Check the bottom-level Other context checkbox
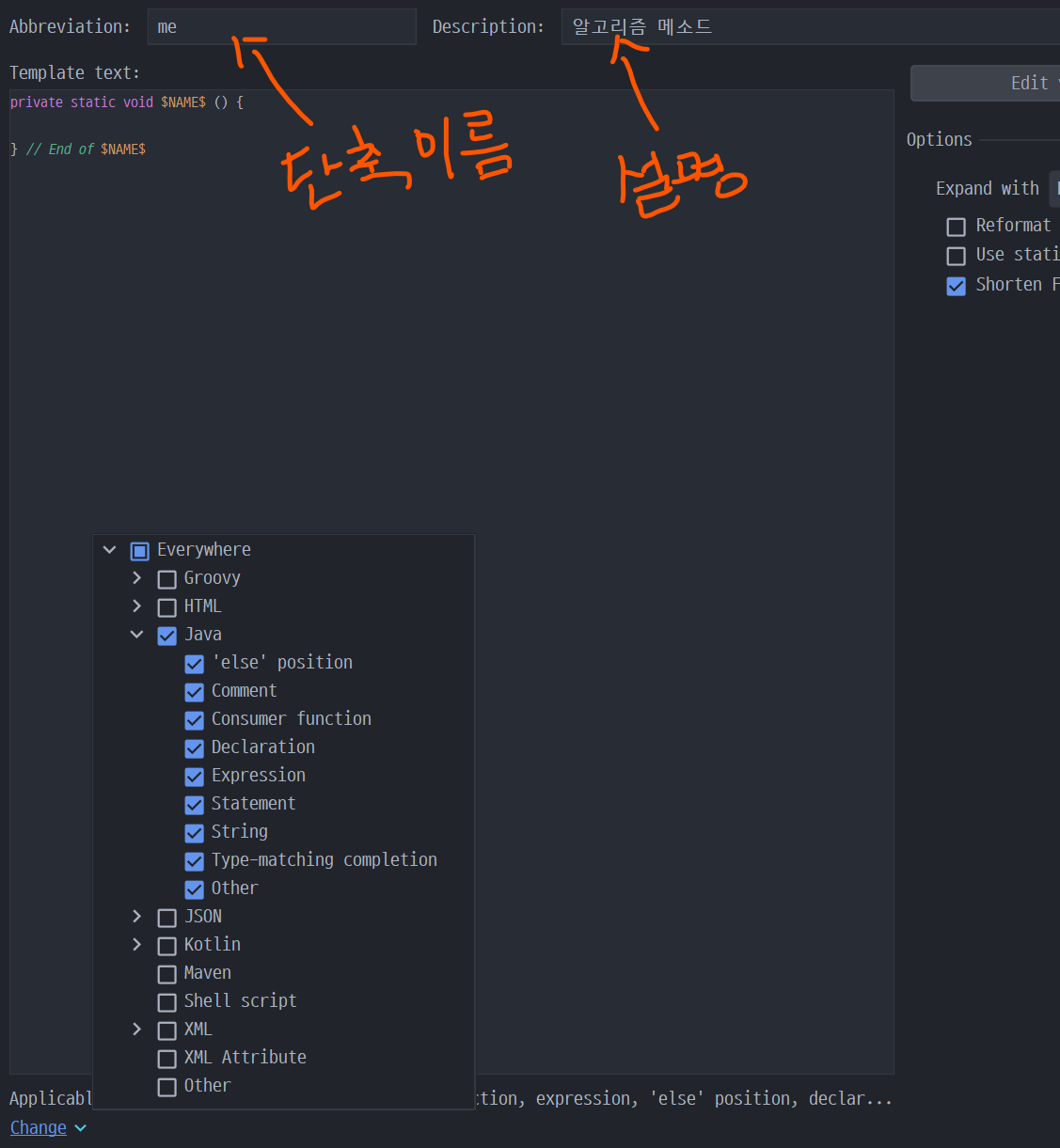This screenshot has height=1148, width=1060. (x=166, y=1087)
